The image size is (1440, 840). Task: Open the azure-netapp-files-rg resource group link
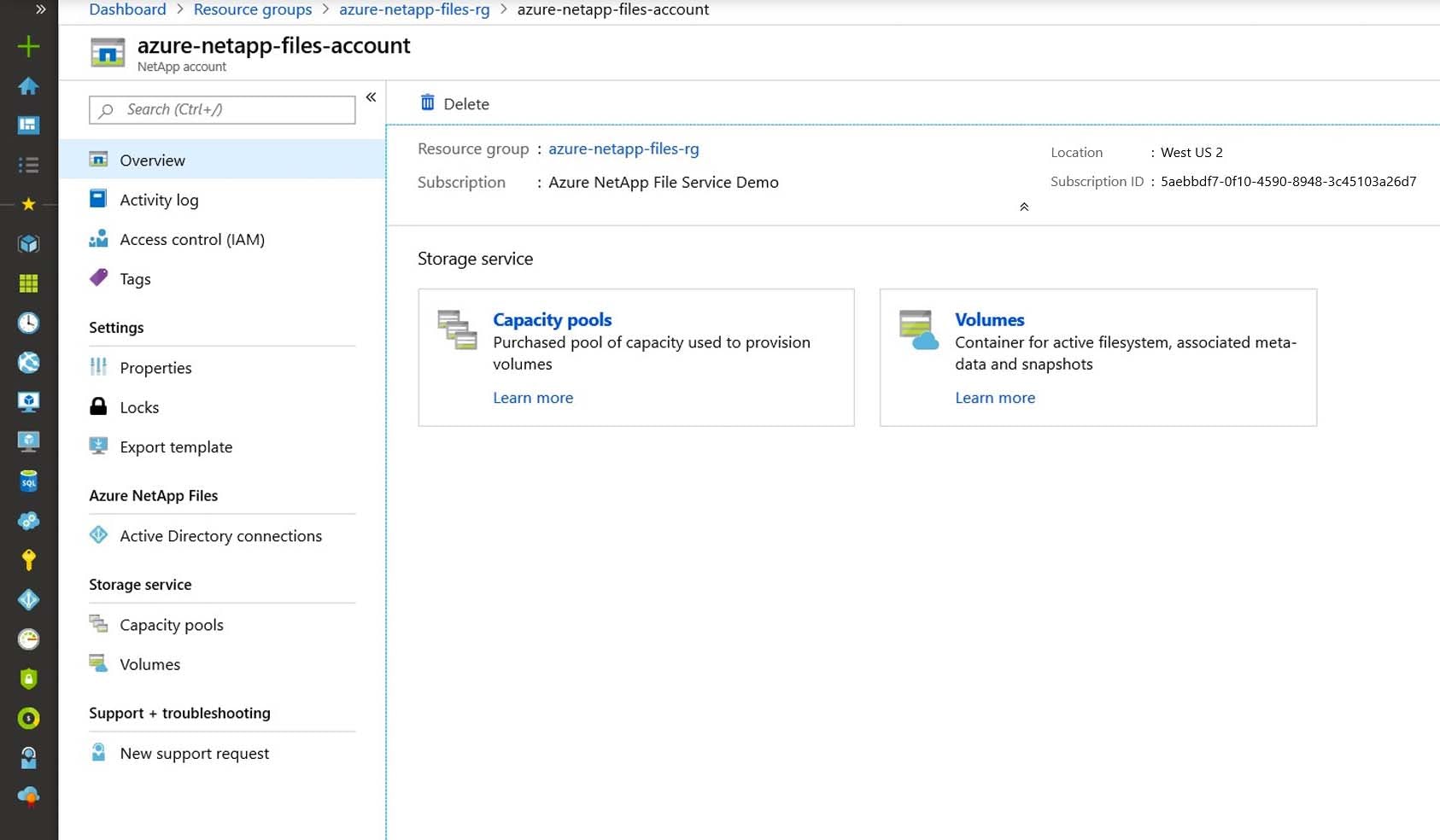coord(623,148)
